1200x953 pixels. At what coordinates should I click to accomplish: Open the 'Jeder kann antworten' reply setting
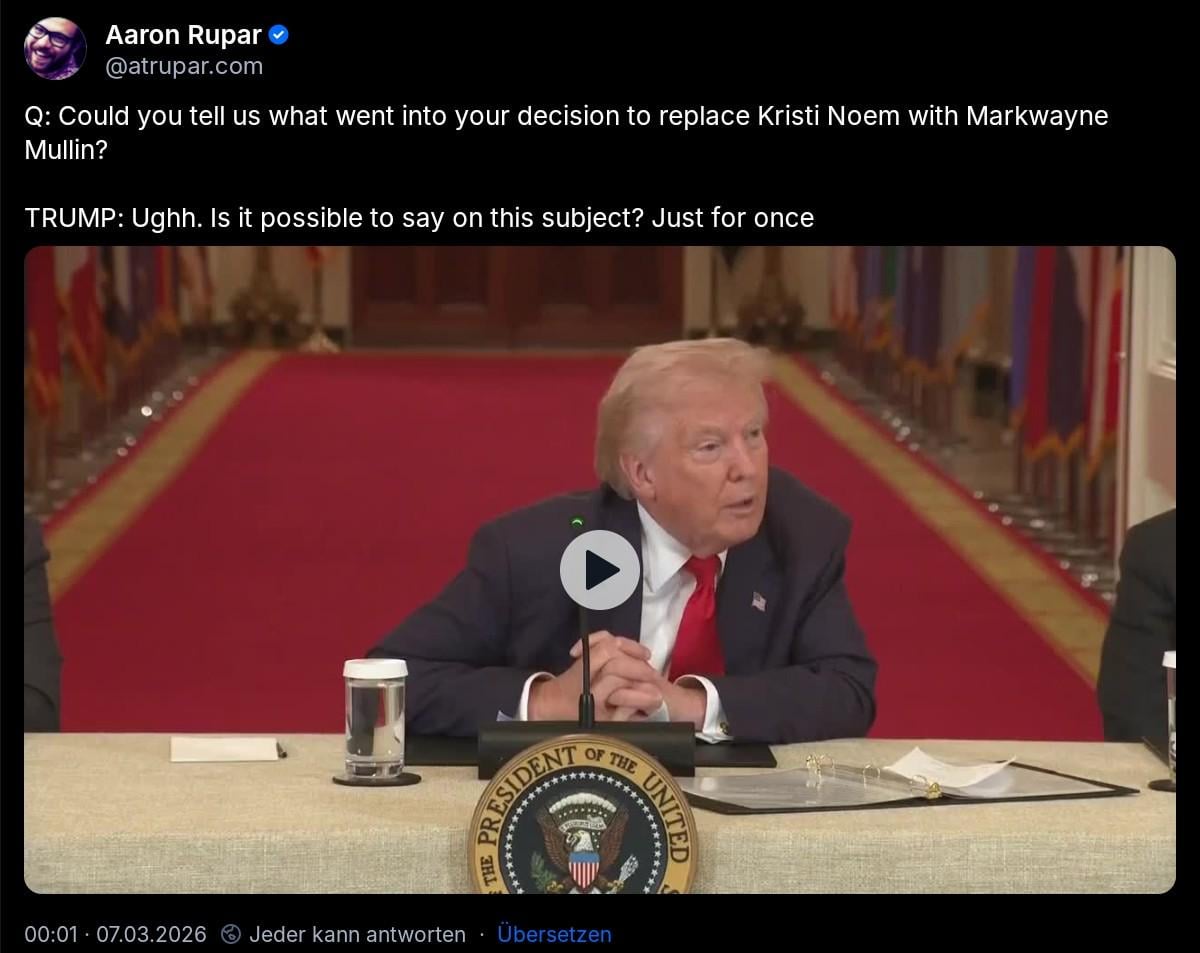(357, 934)
